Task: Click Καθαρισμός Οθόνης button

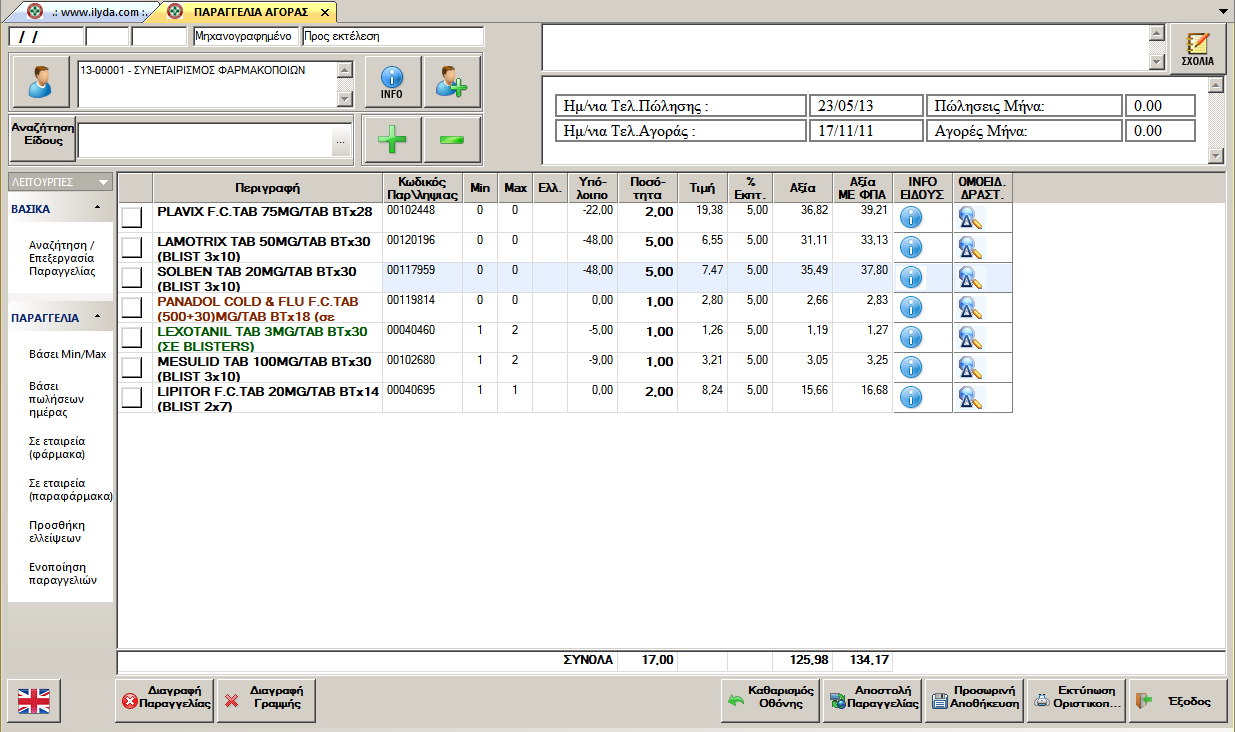Action: click(771, 701)
